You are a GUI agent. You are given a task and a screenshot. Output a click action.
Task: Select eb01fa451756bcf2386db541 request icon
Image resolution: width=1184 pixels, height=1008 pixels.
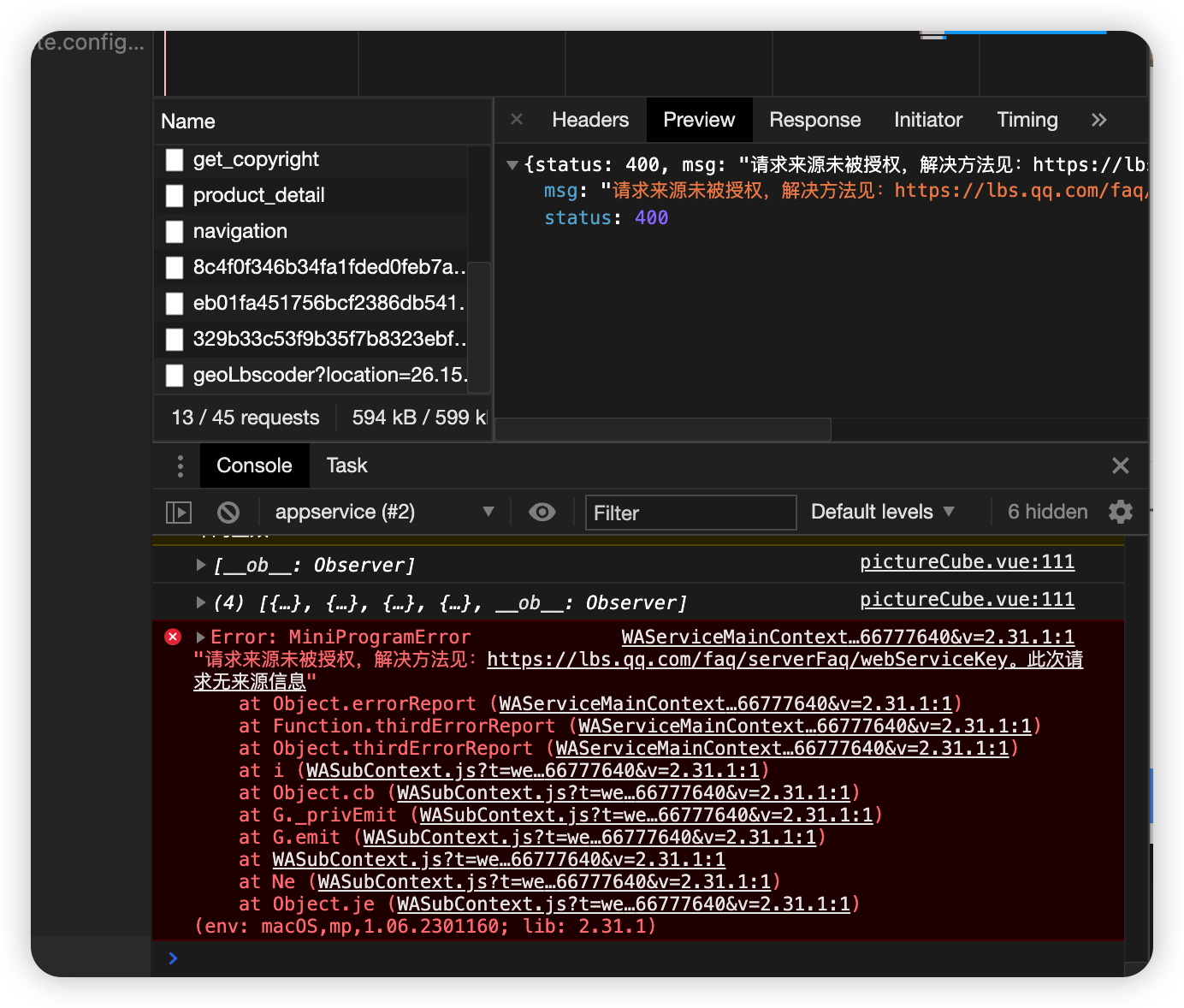click(175, 304)
